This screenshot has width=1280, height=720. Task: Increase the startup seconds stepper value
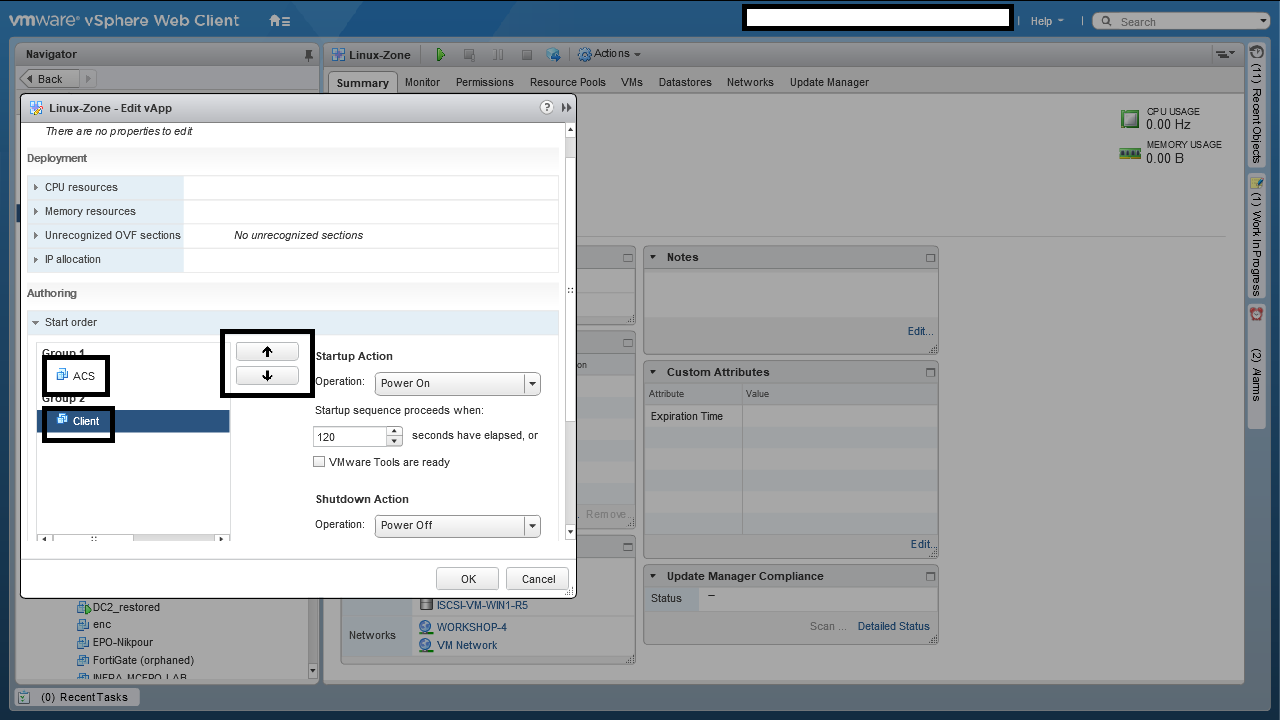[394, 432]
